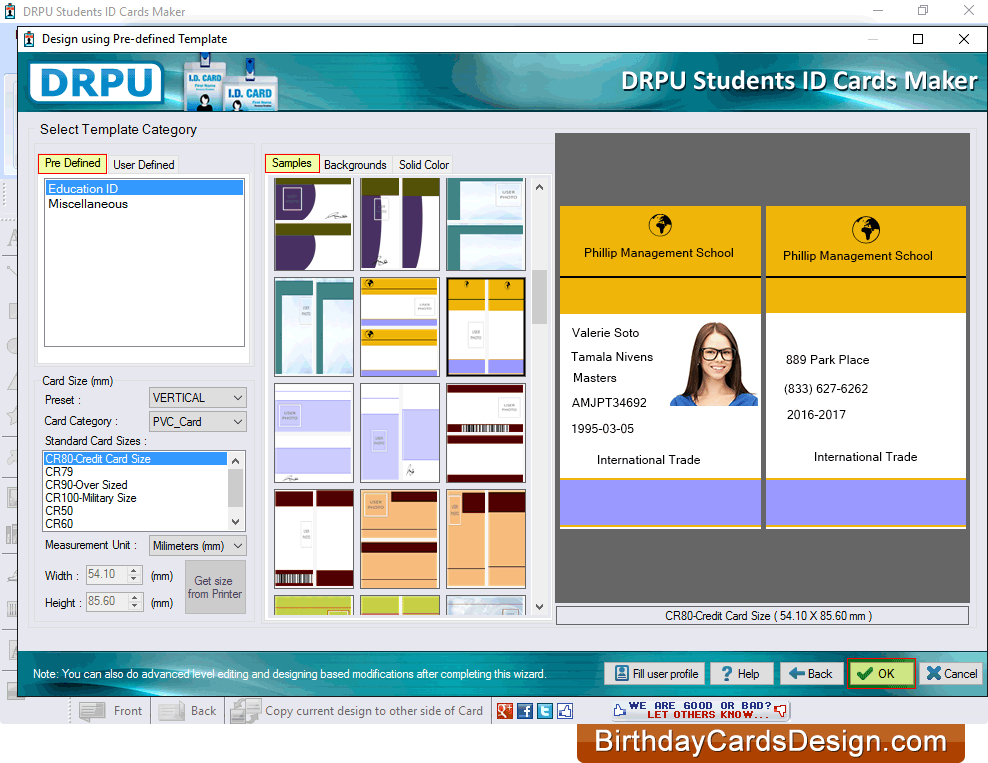
Task: Select the yellow horizontal globe template sample
Action: [399, 327]
